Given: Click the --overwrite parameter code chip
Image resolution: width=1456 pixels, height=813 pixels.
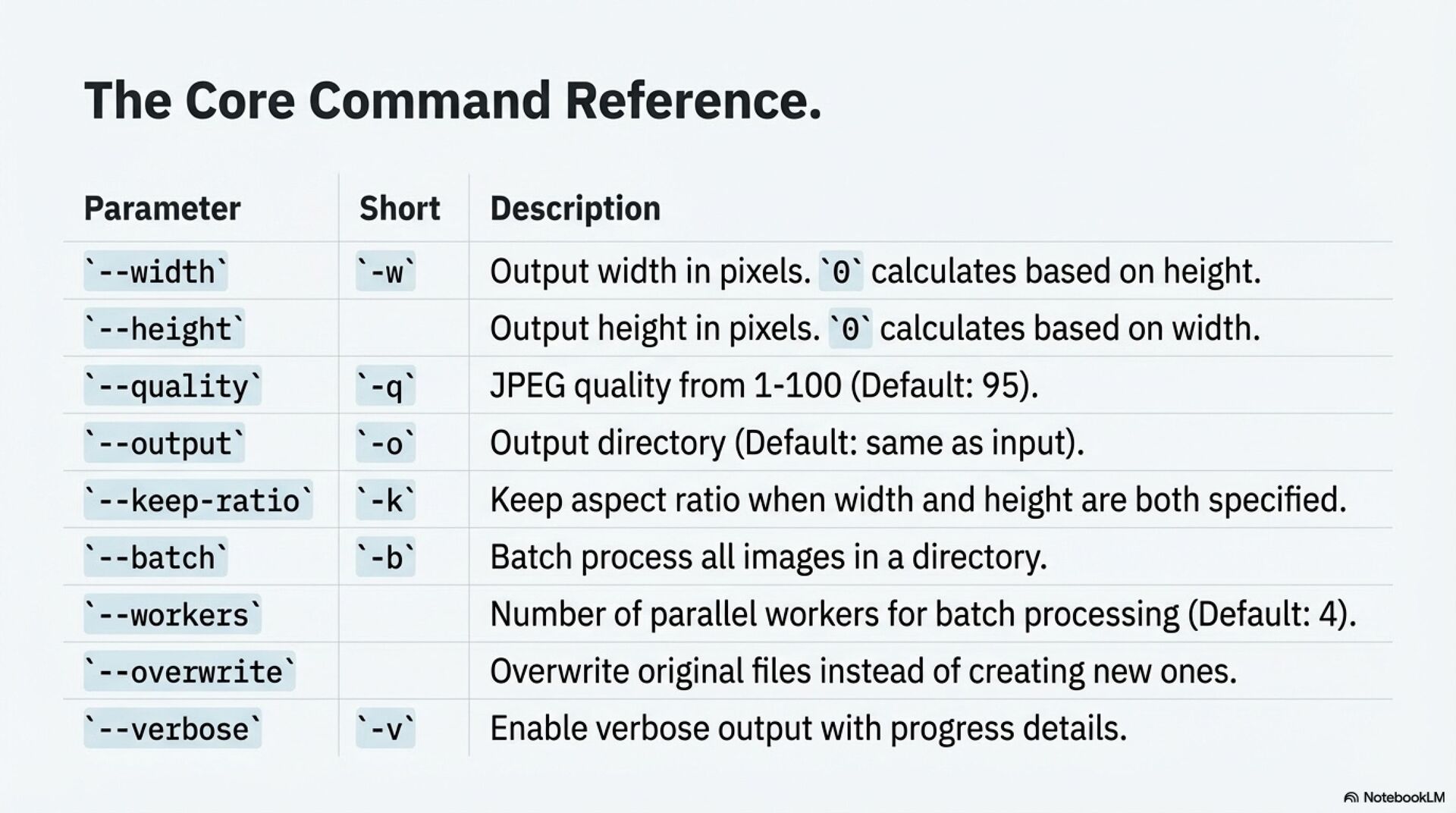Looking at the screenshot, I should [x=190, y=672].
